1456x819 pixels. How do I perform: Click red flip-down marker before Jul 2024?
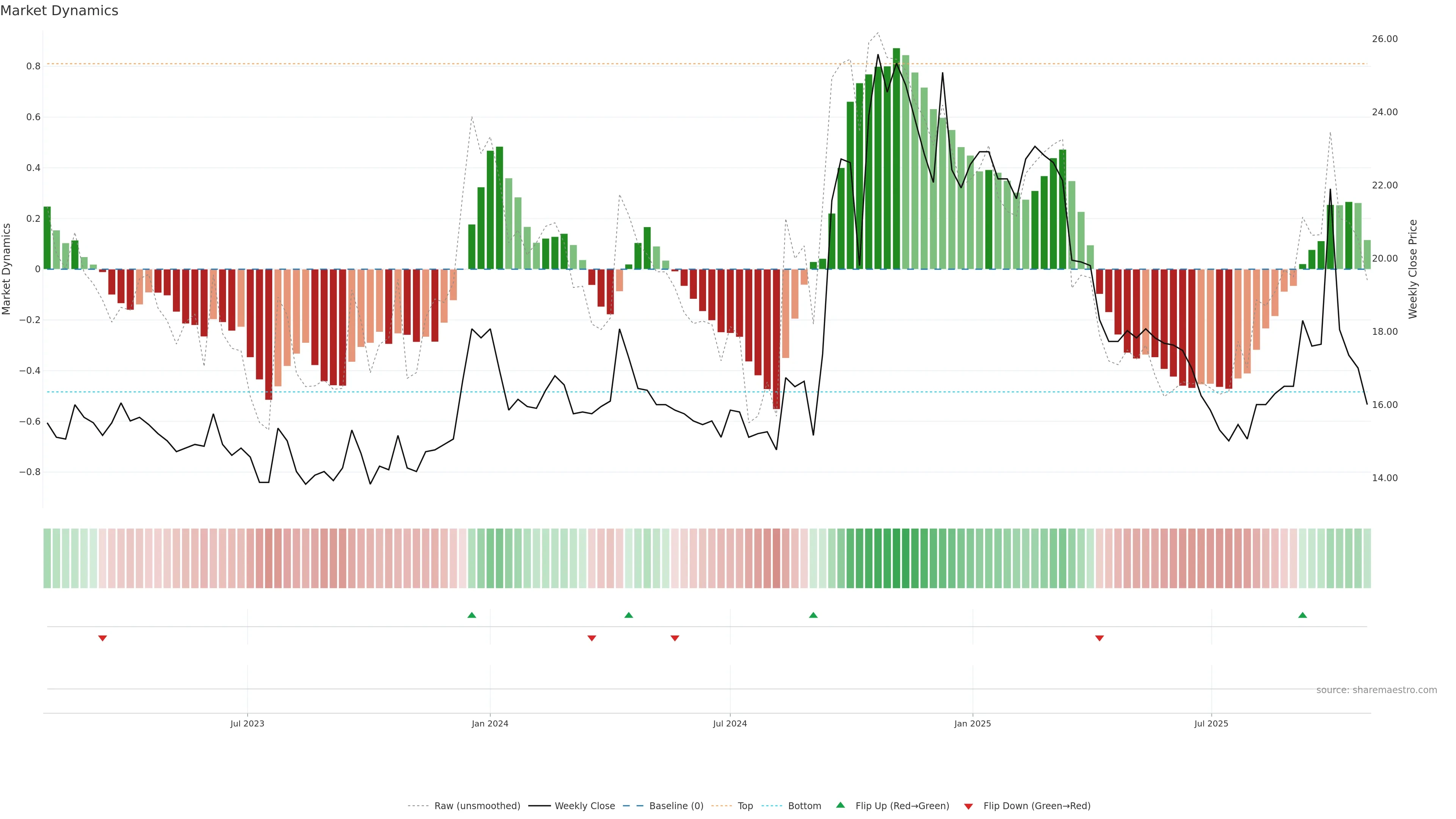click(674, 638)
